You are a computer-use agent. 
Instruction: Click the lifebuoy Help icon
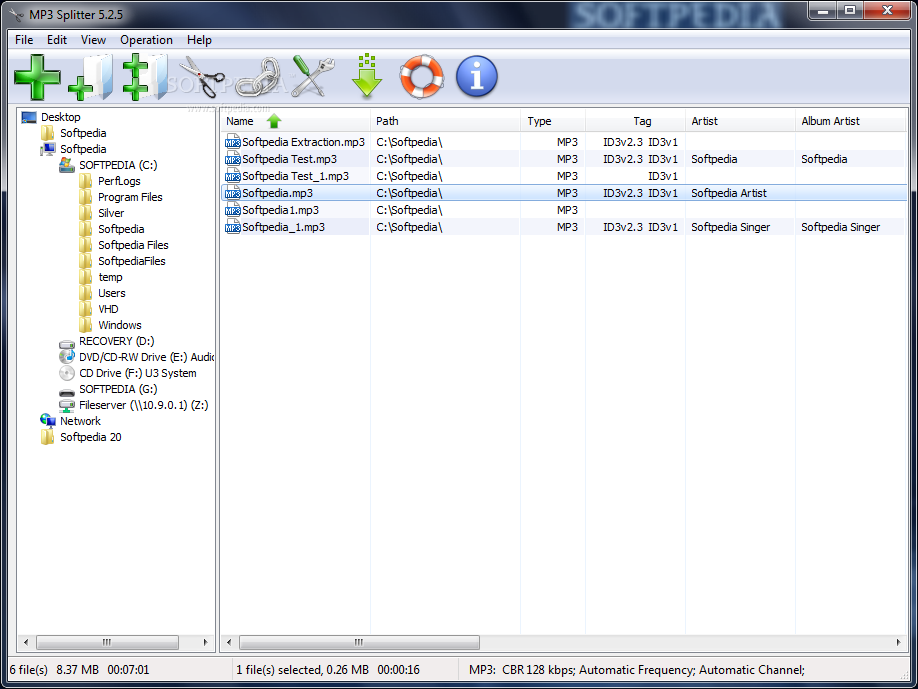[422, 77]
